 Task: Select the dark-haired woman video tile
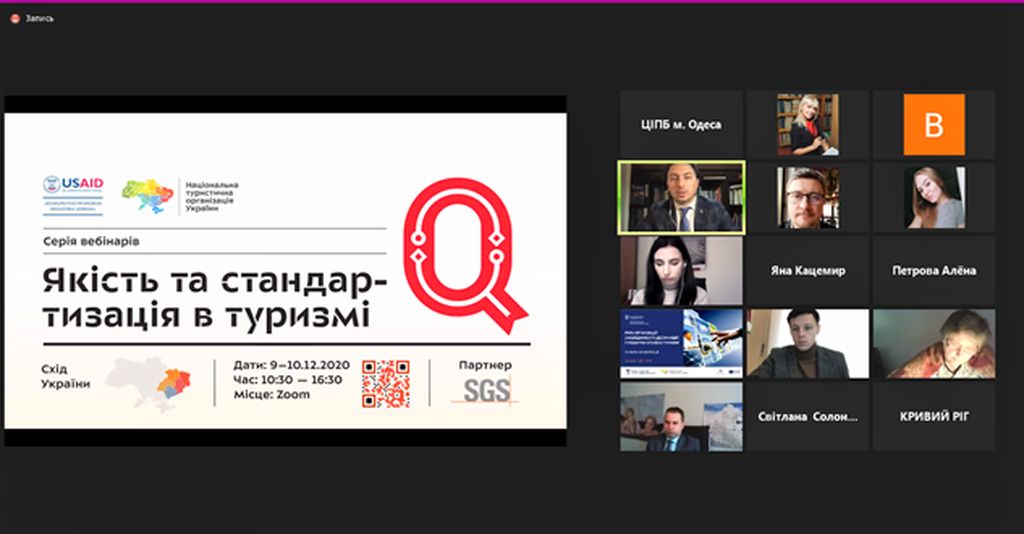click(x=681, y=271)
